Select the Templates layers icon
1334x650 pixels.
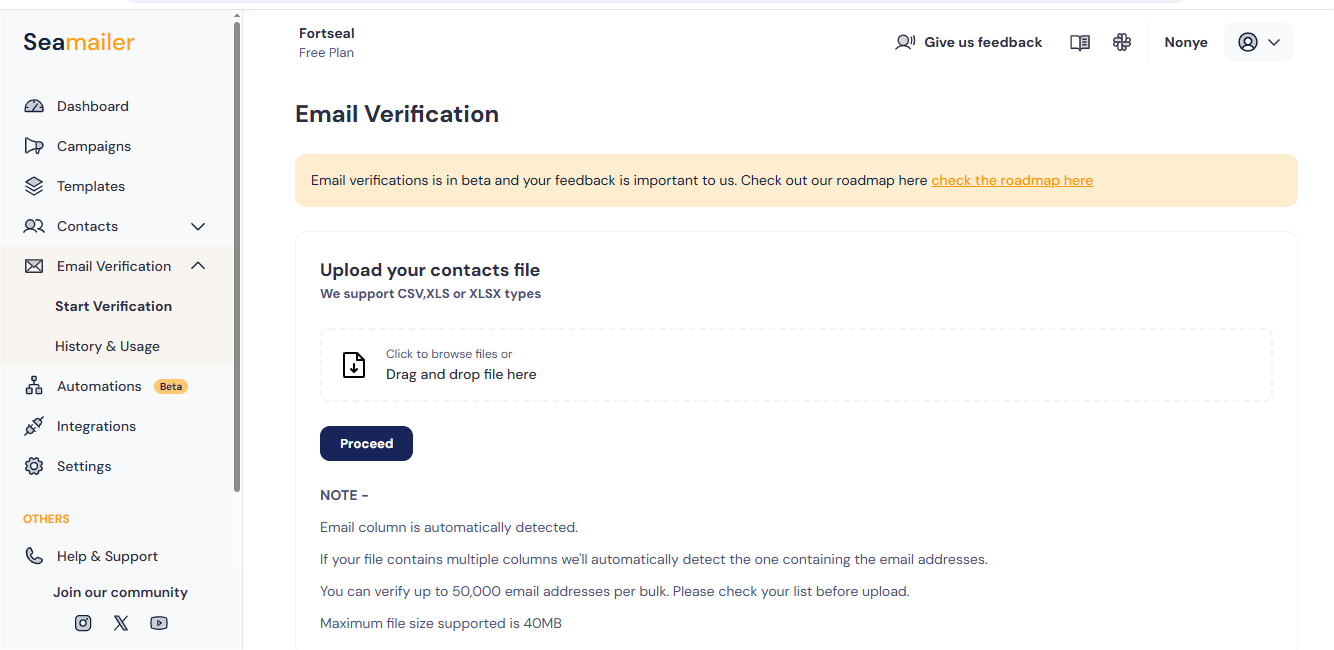coord(34,186)
